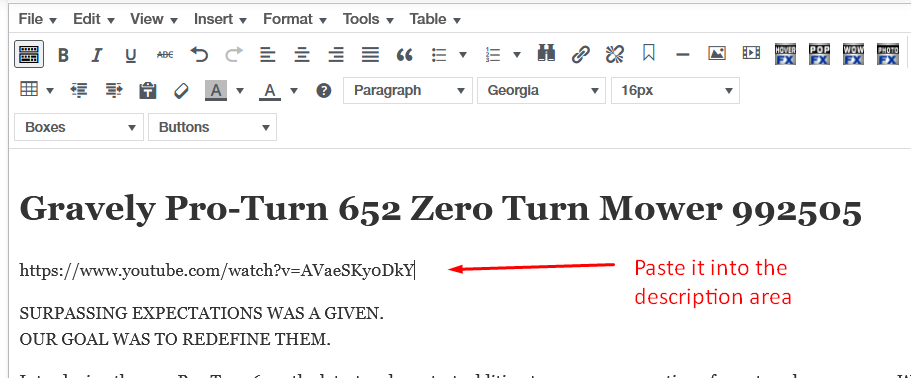
Task: Center align the text
Action: click(302, 55)
